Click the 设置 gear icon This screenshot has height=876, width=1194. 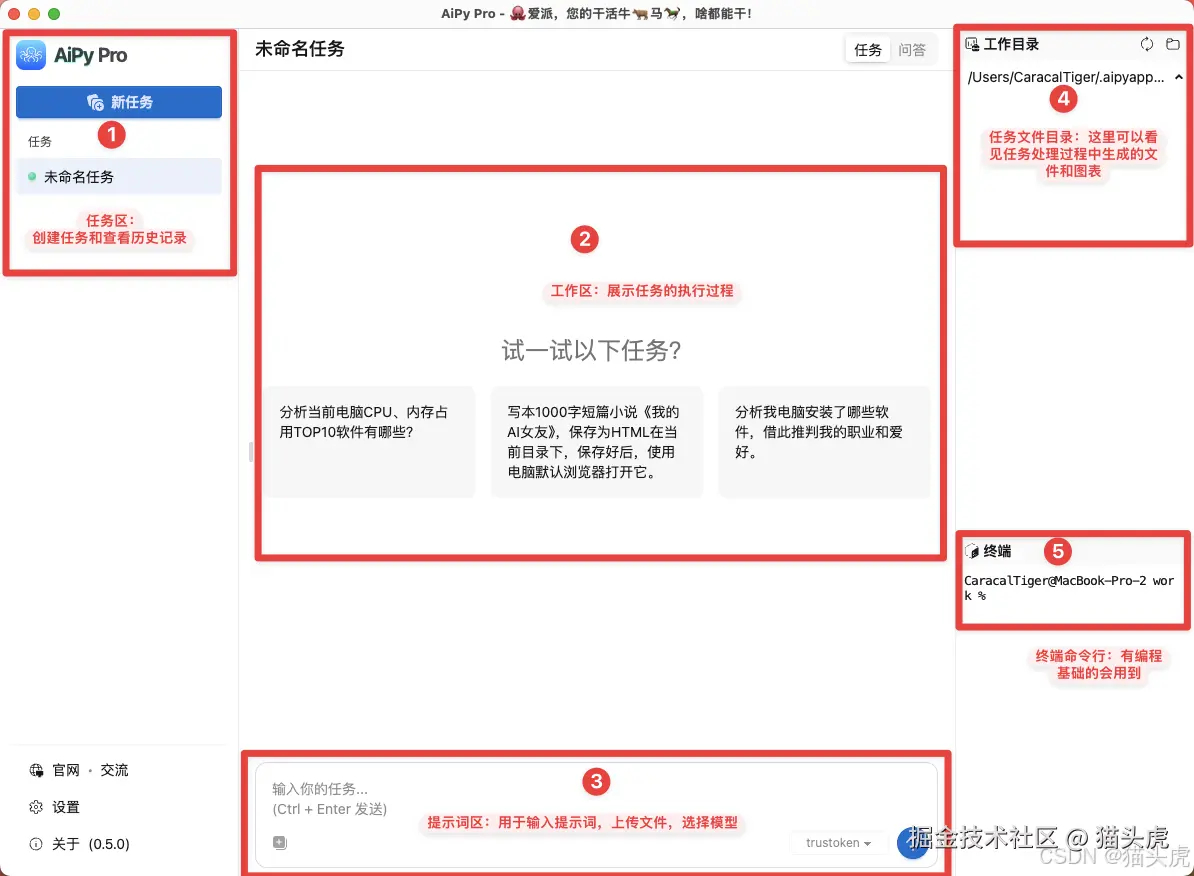(x=36, y=807)
